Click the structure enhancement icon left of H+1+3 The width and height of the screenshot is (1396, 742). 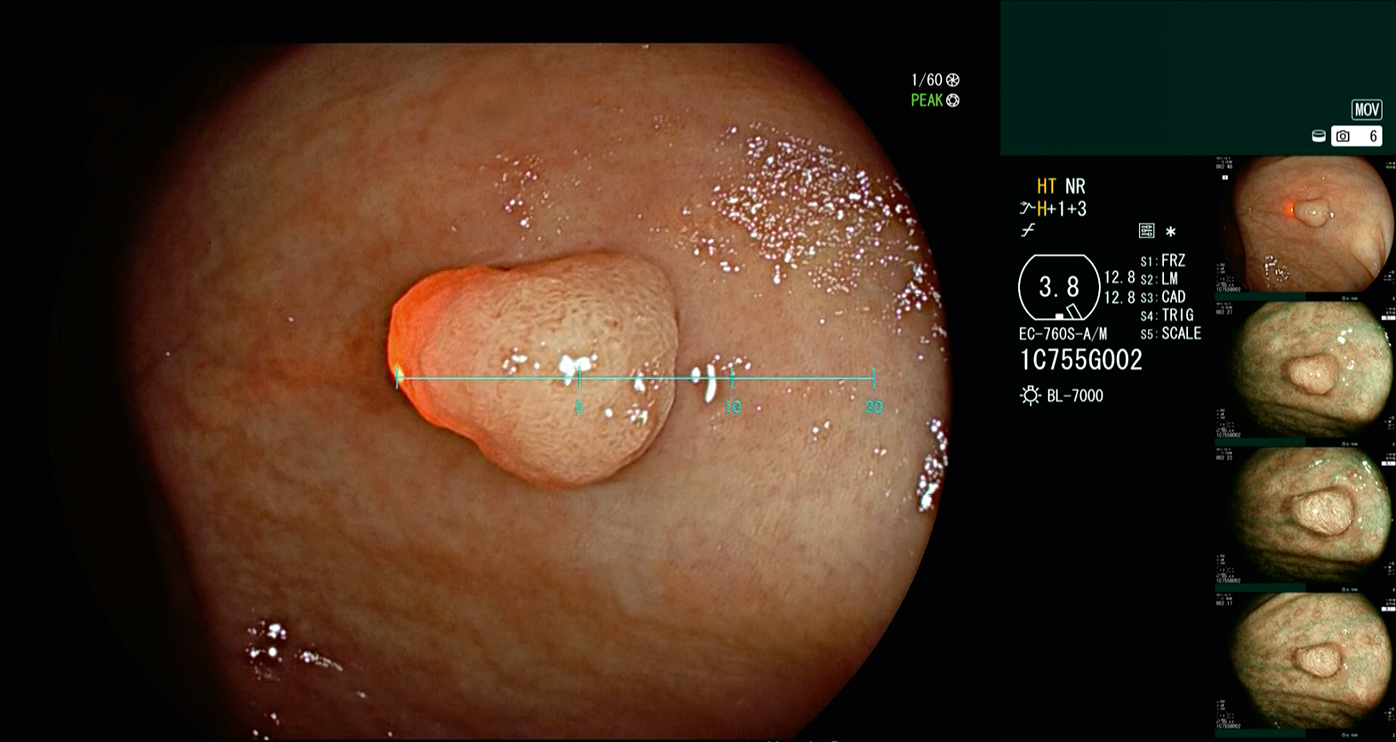[1026, 209]
